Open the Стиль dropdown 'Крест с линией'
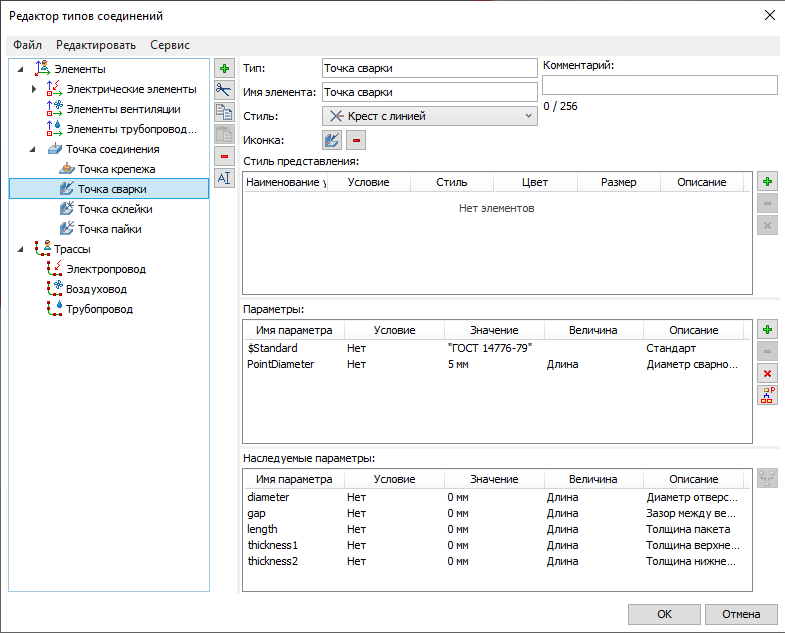The height and width of the screenshot is (633, 785). 430,116
